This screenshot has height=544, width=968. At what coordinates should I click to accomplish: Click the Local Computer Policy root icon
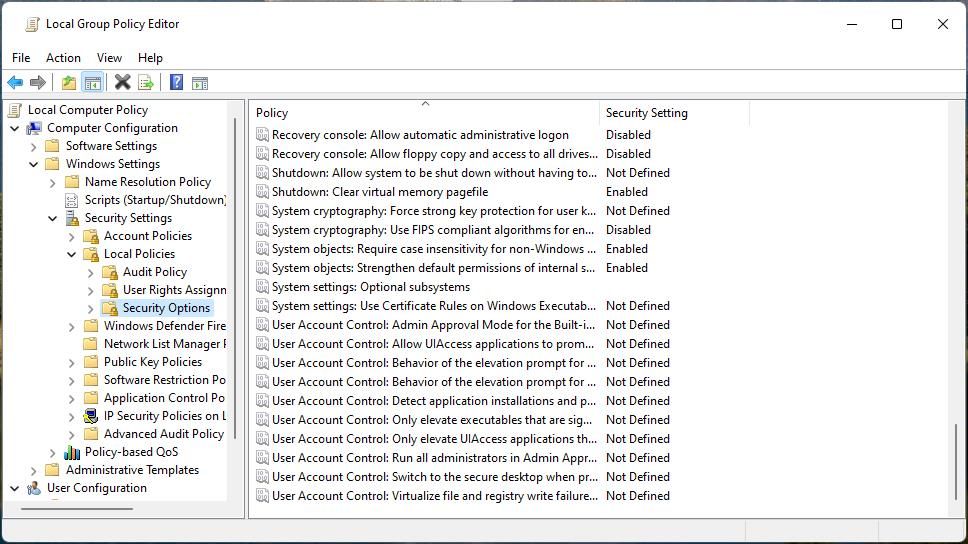15,110
